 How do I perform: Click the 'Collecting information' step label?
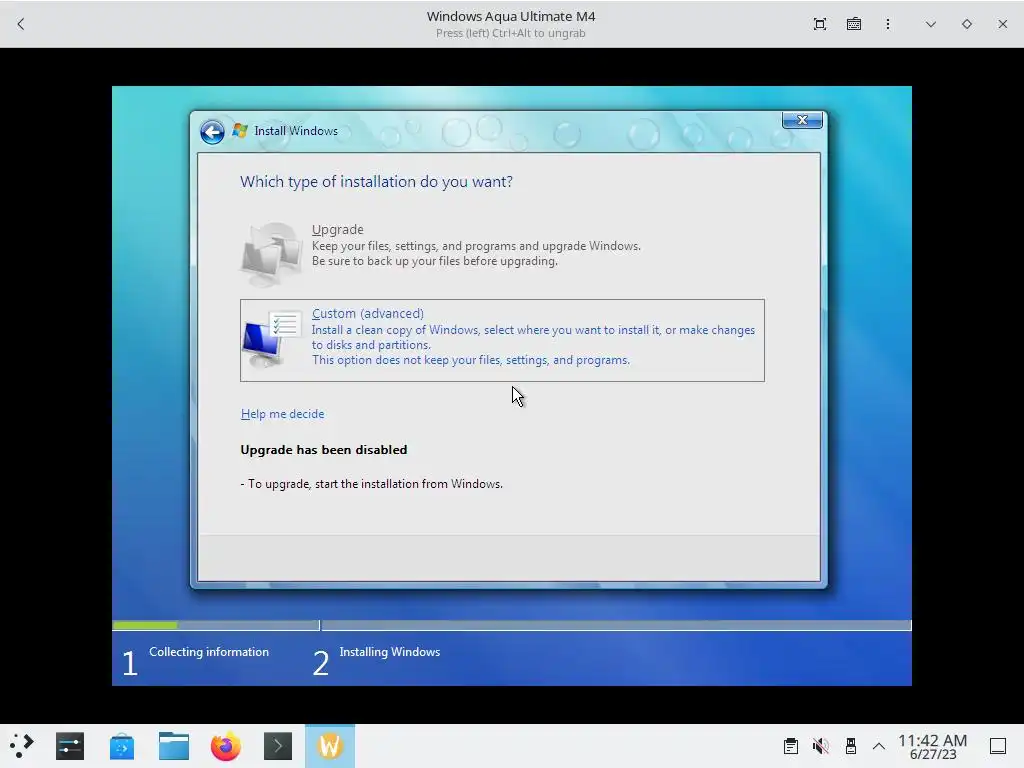[209, 652]
